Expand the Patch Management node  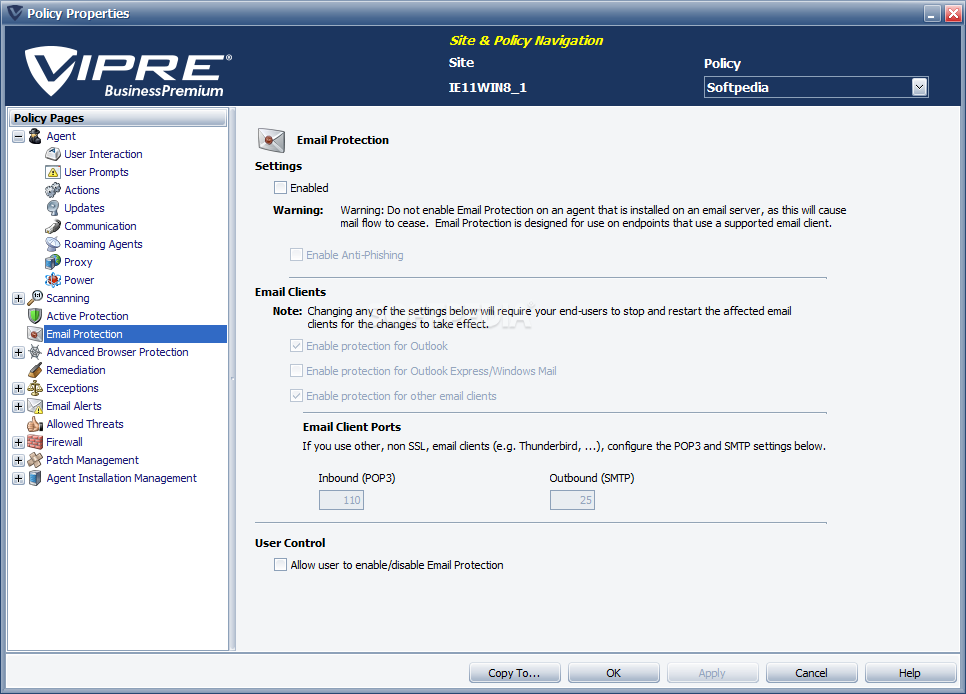(18, 460)
